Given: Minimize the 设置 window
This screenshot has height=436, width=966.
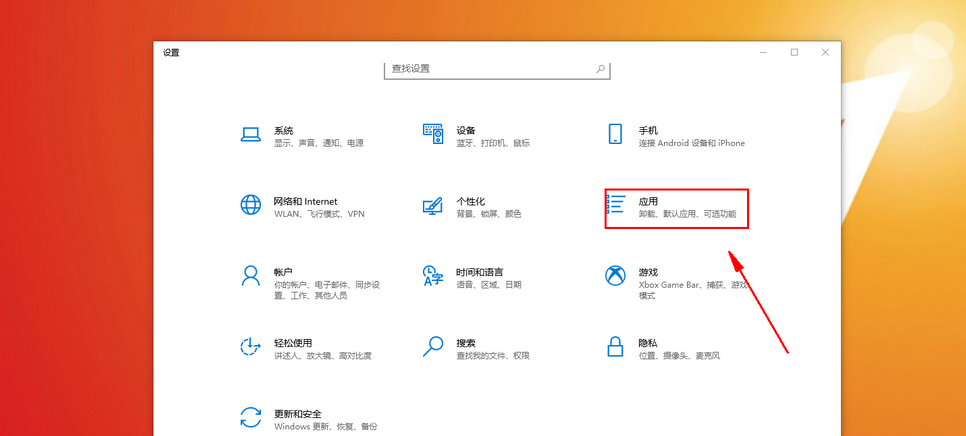Looking at the screenshot, I should click(x=762, y=52).
